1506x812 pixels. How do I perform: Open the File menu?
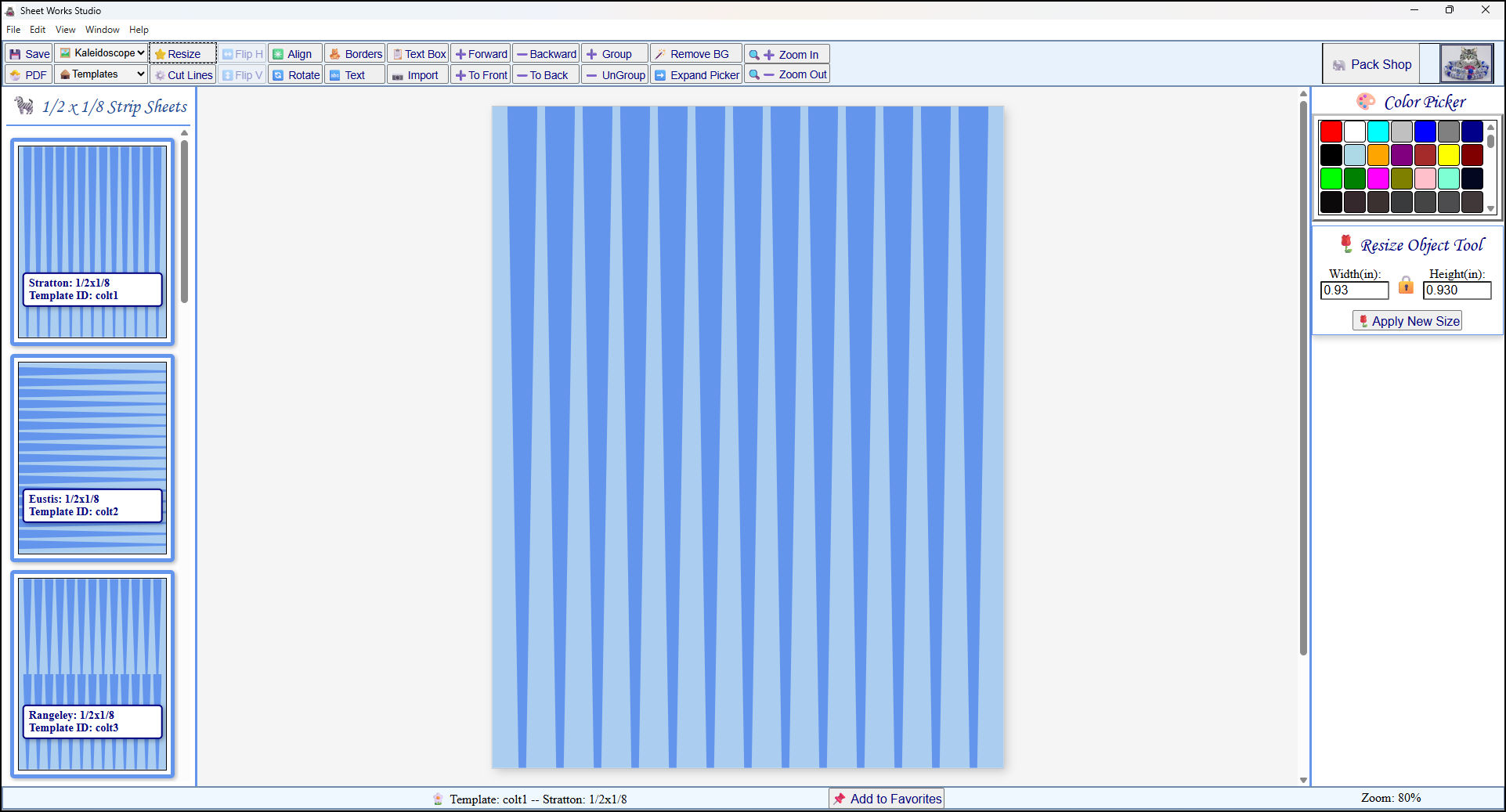point(13,30)
